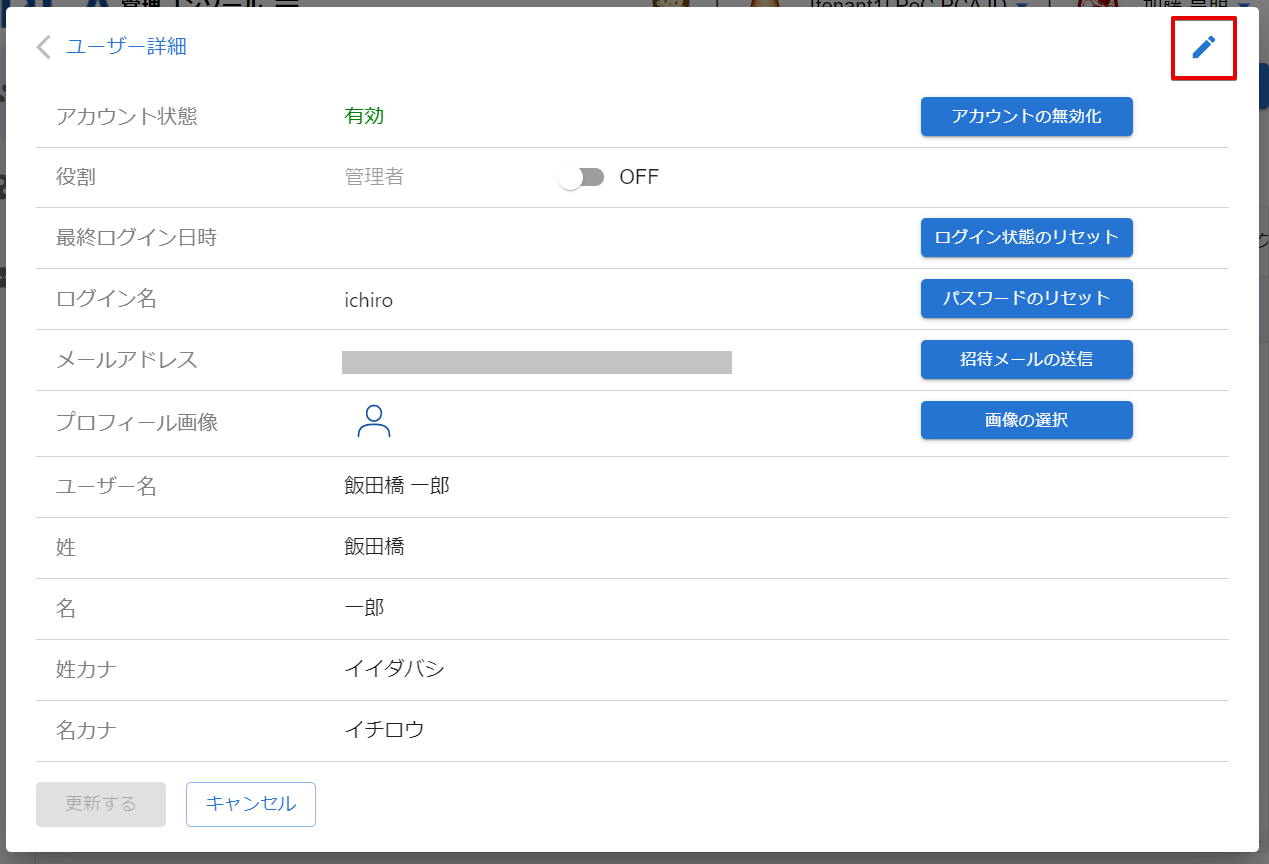The height and width of the screenshot is (864, 1269).
Task: Click the OFF label beside the switch
Action: 639,177
